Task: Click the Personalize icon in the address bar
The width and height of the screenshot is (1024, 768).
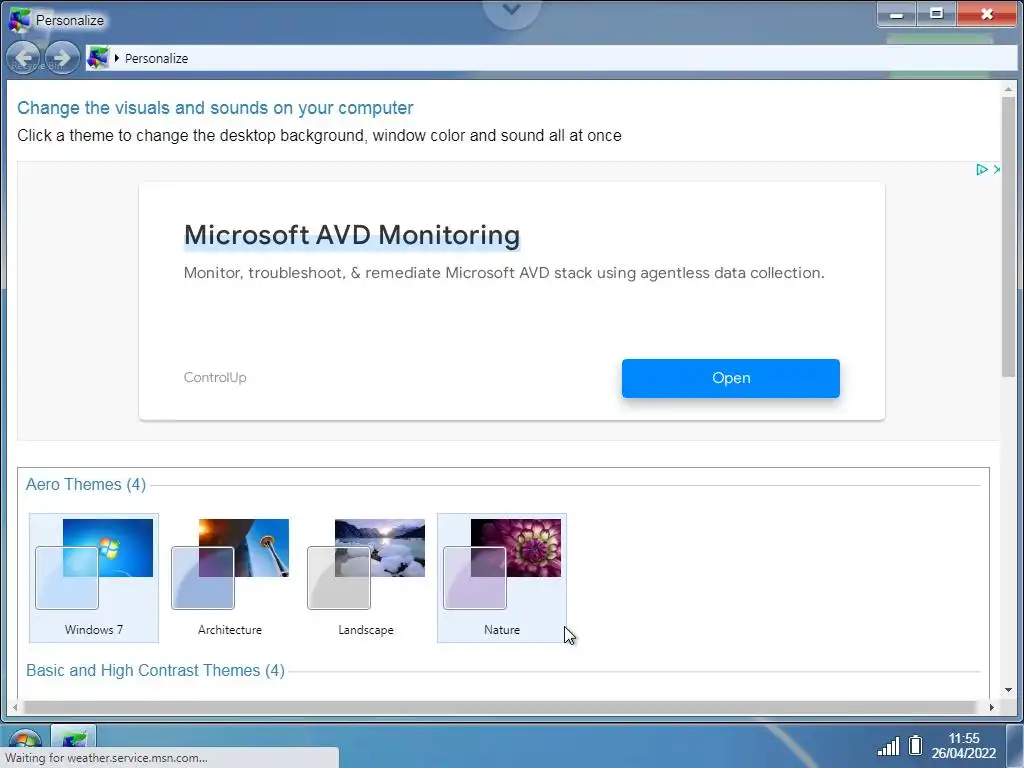Action: tap(97, 58)
